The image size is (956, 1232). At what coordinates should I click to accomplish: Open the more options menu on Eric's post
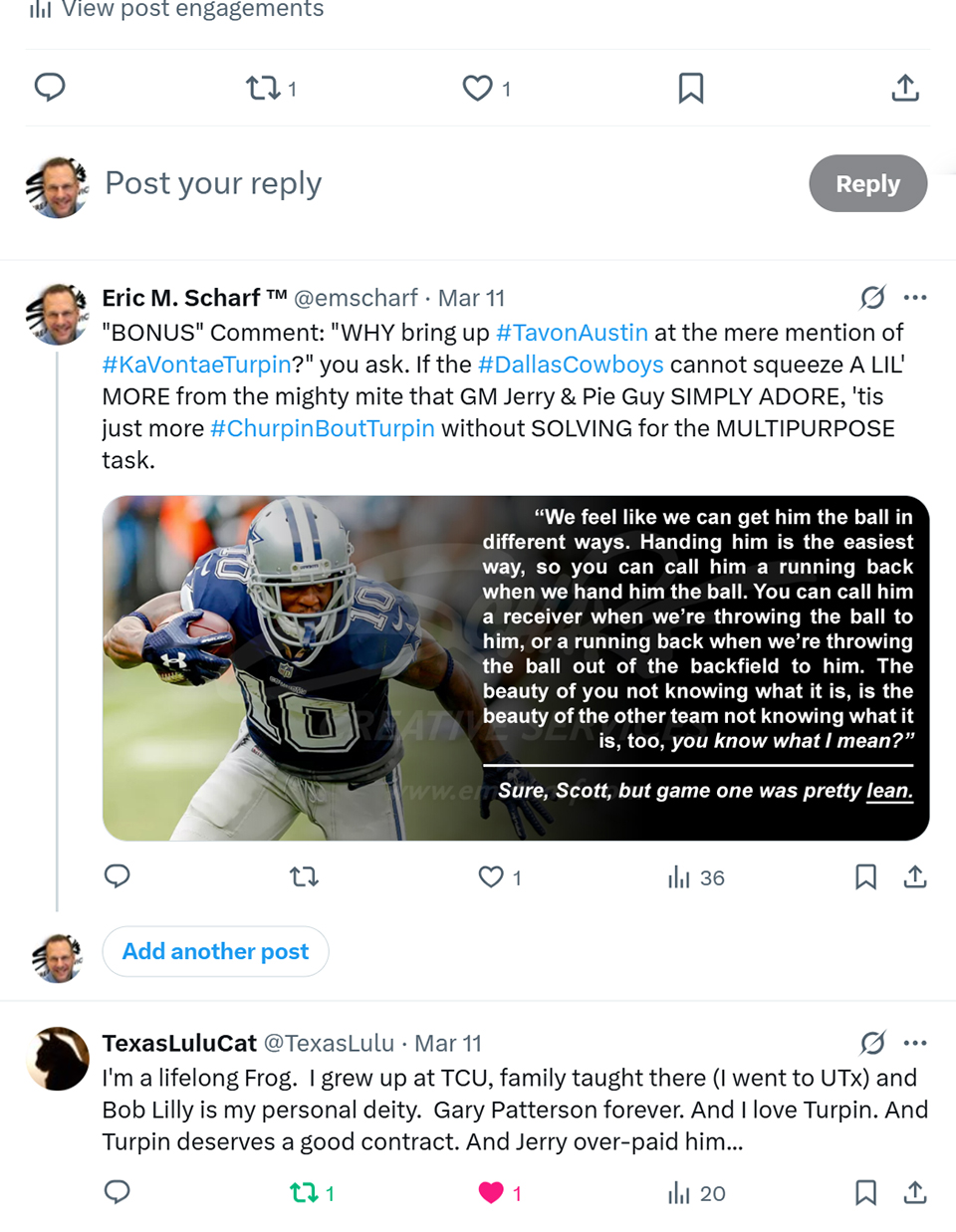(915, 297)
